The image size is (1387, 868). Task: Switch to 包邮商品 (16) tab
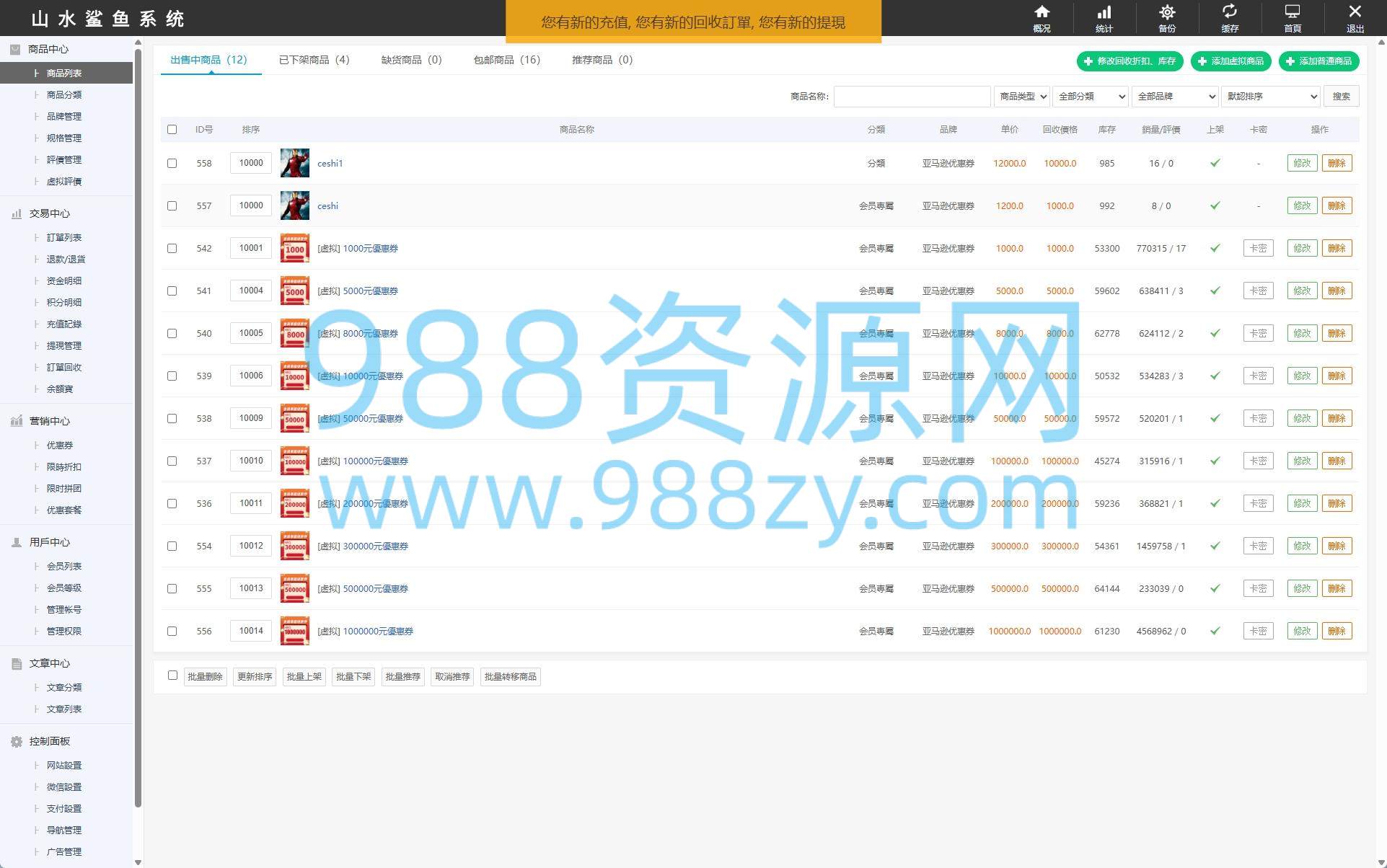tap(506, 60)
